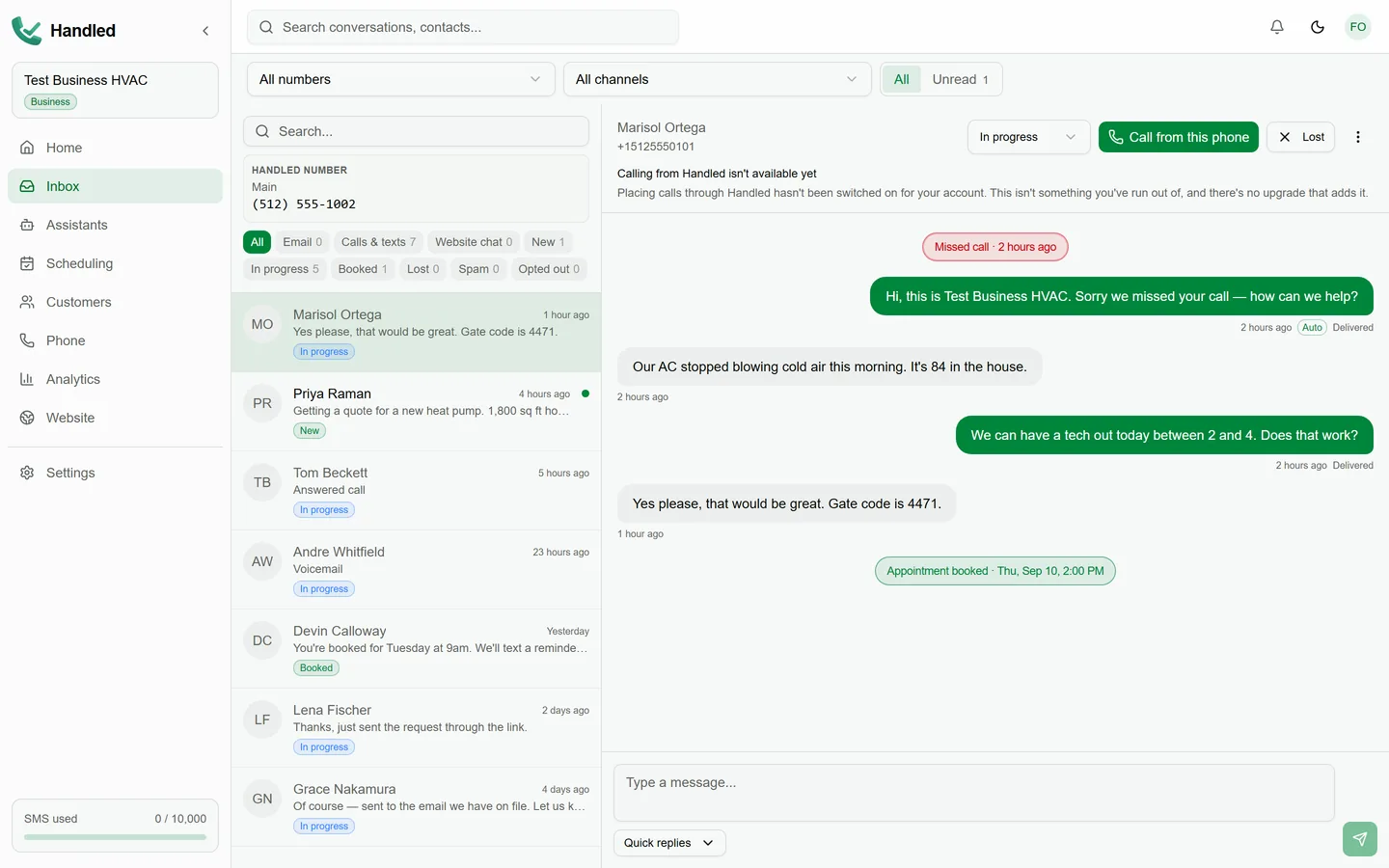The width and height of the screenshot is (1389, 868).
Task: Open Priya Raman's conversation
Action: (416, 412)
